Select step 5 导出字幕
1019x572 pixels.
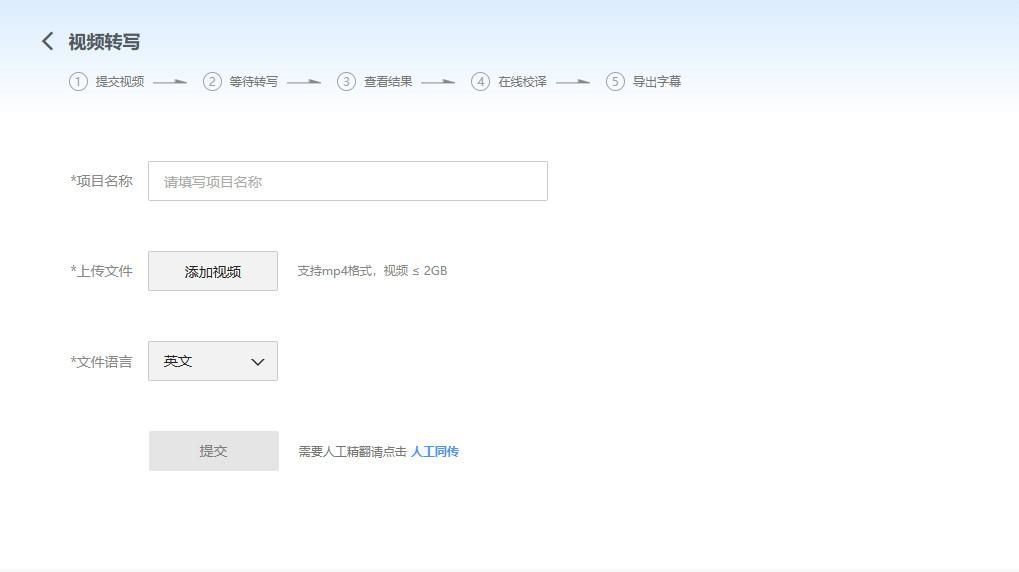[643, 82]
